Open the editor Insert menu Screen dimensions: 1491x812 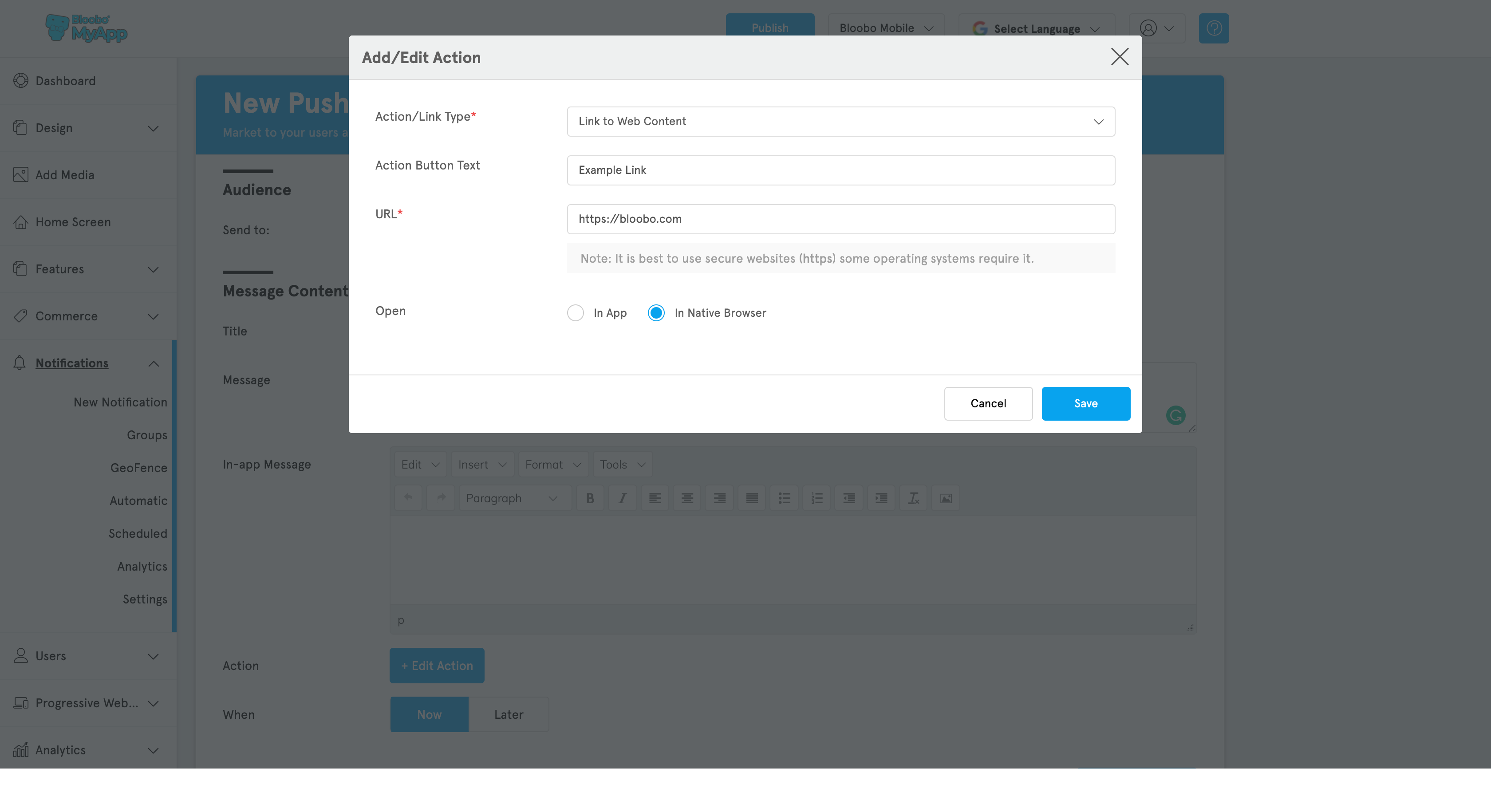tap(482, 465)
